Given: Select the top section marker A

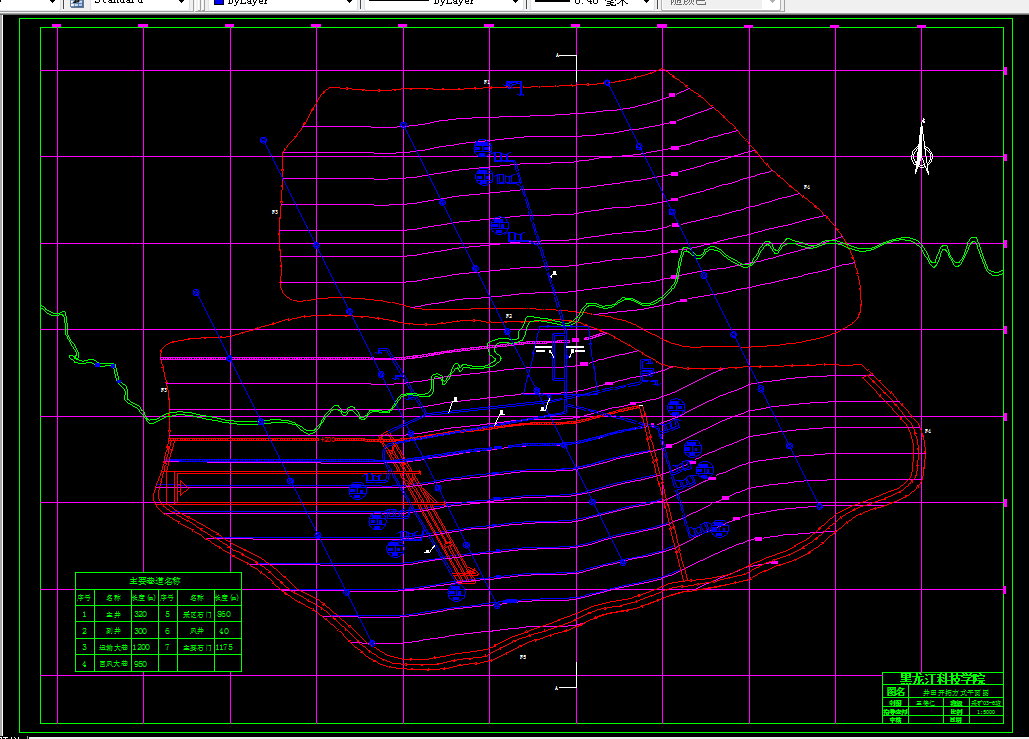Looking at the screenshot, I should tap(557, 55).
